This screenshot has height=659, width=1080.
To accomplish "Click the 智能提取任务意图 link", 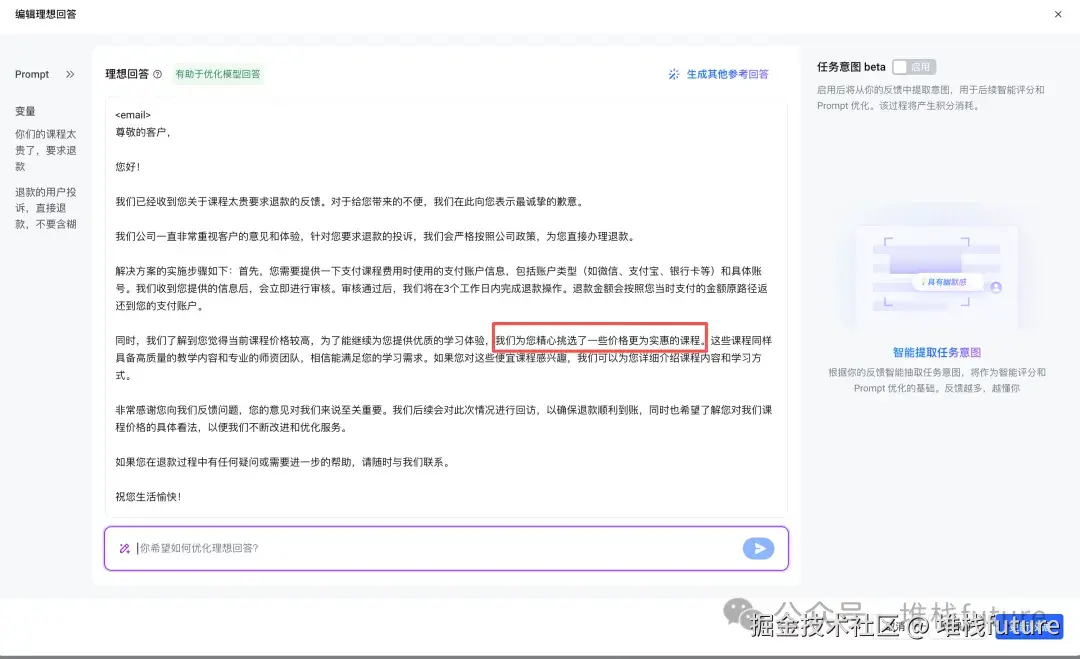I will point(936,351).
